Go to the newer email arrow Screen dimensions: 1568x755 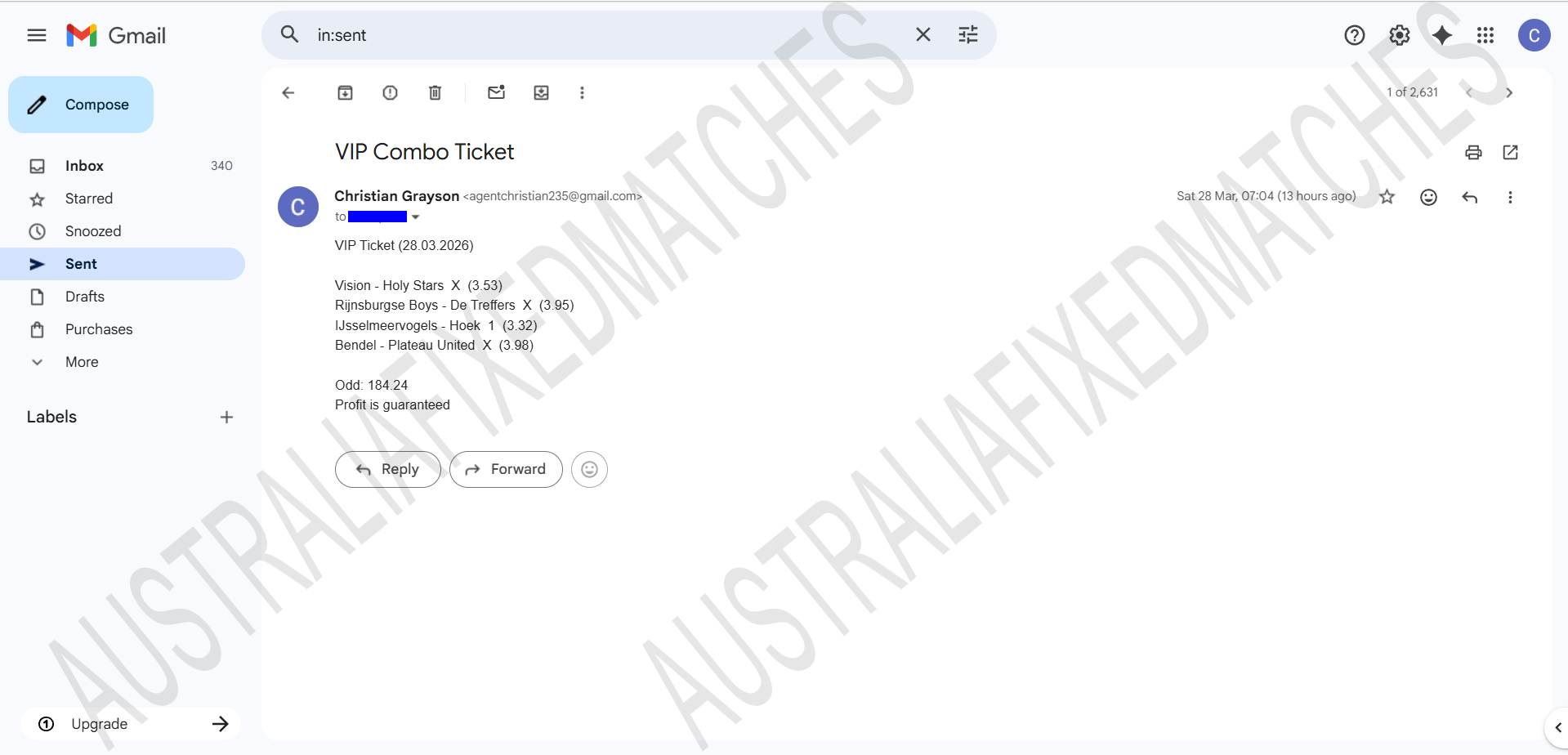pos(1469,92)
